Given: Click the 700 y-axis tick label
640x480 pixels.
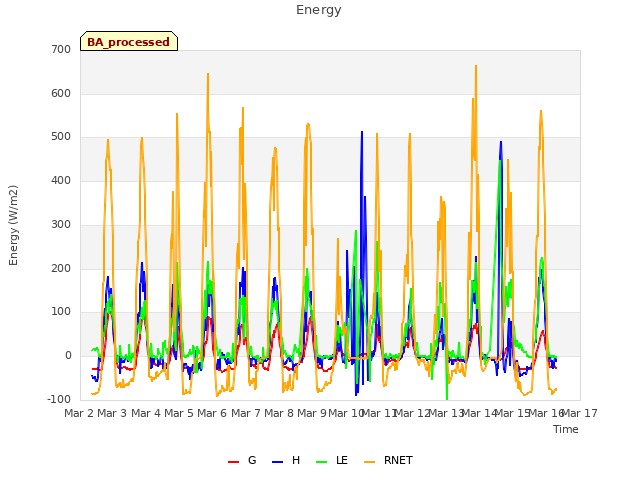Looking at the screenshot, I should click(x=61, y=49).
